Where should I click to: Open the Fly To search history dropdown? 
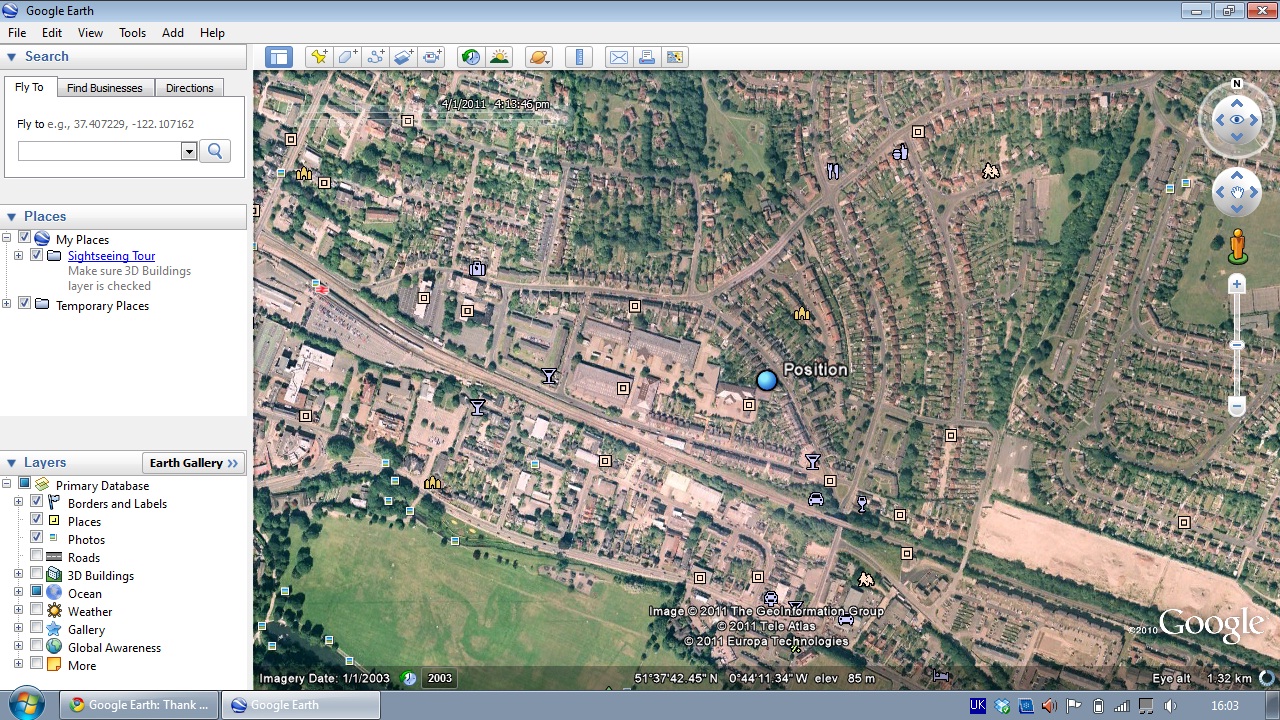pyautogui.click(x=188, y=151)
